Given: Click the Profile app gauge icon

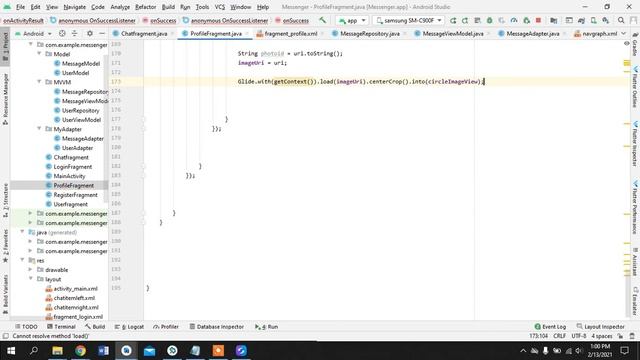Looking at the screenshot, I should (514, 20).
